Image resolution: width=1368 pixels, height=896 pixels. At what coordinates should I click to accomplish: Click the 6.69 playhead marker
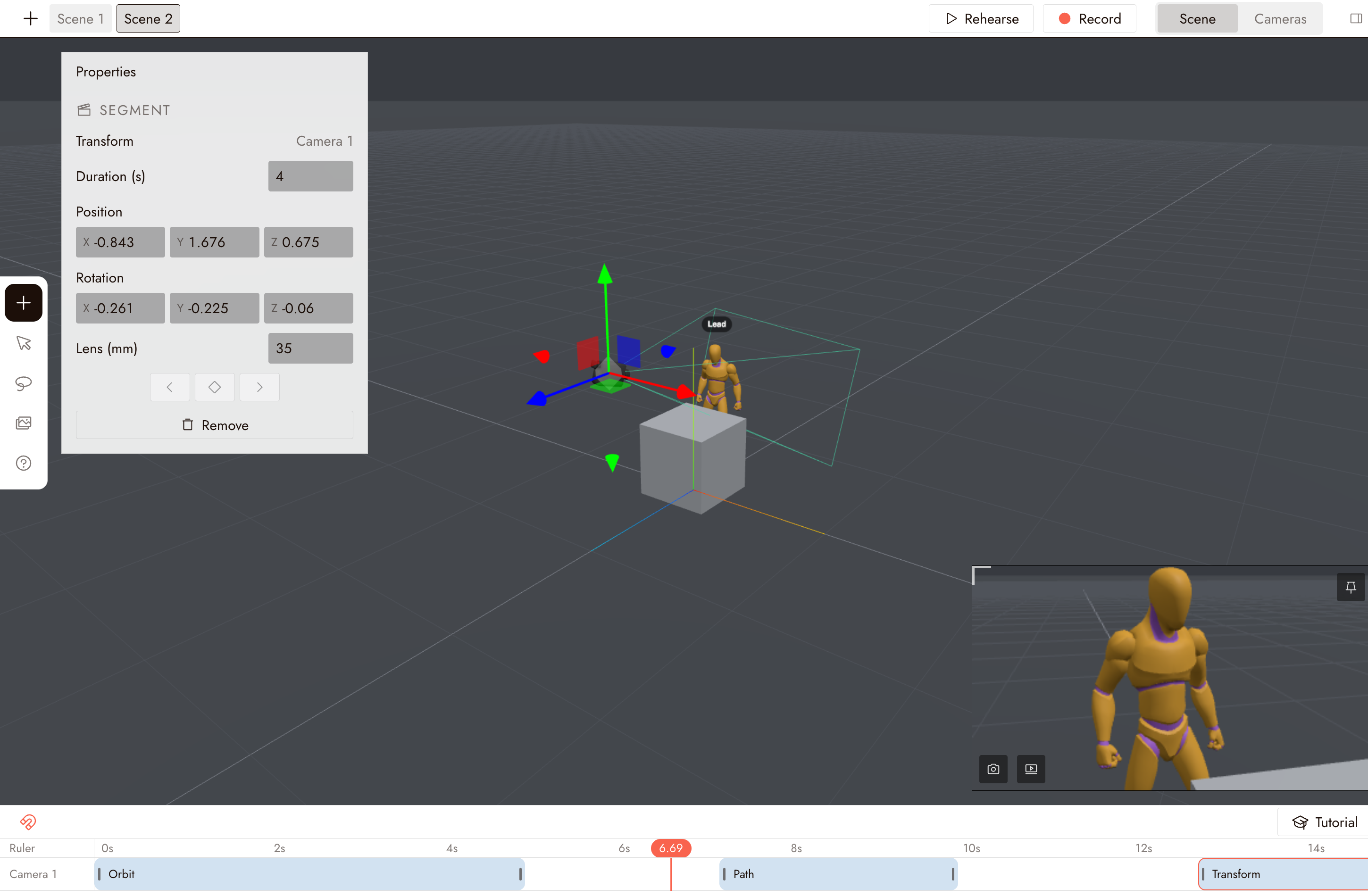[671, 848]
